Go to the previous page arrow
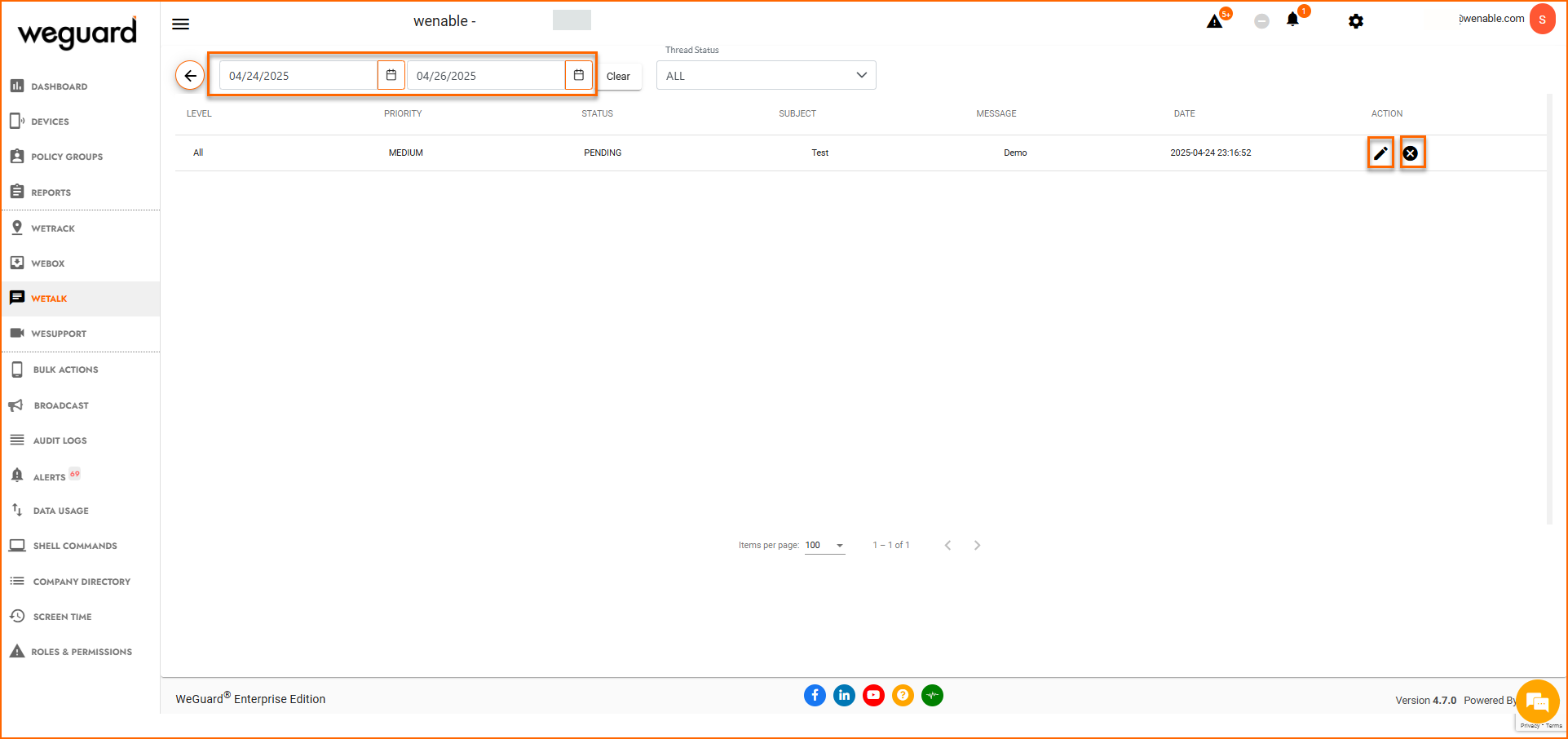Screen dimensions: 1568x739 (x=947, y=545)
